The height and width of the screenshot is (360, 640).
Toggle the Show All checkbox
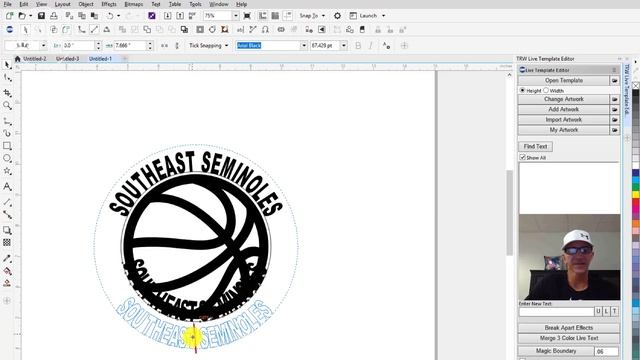(x=522, y=157)
